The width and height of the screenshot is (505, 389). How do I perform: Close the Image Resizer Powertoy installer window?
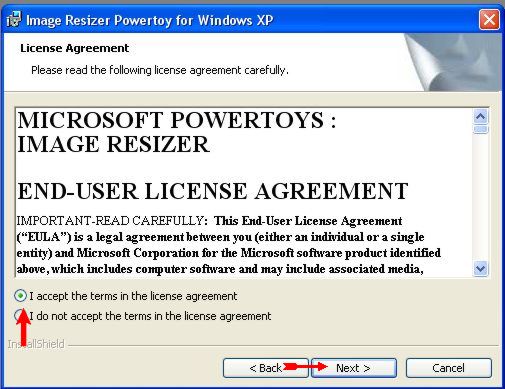489,20
